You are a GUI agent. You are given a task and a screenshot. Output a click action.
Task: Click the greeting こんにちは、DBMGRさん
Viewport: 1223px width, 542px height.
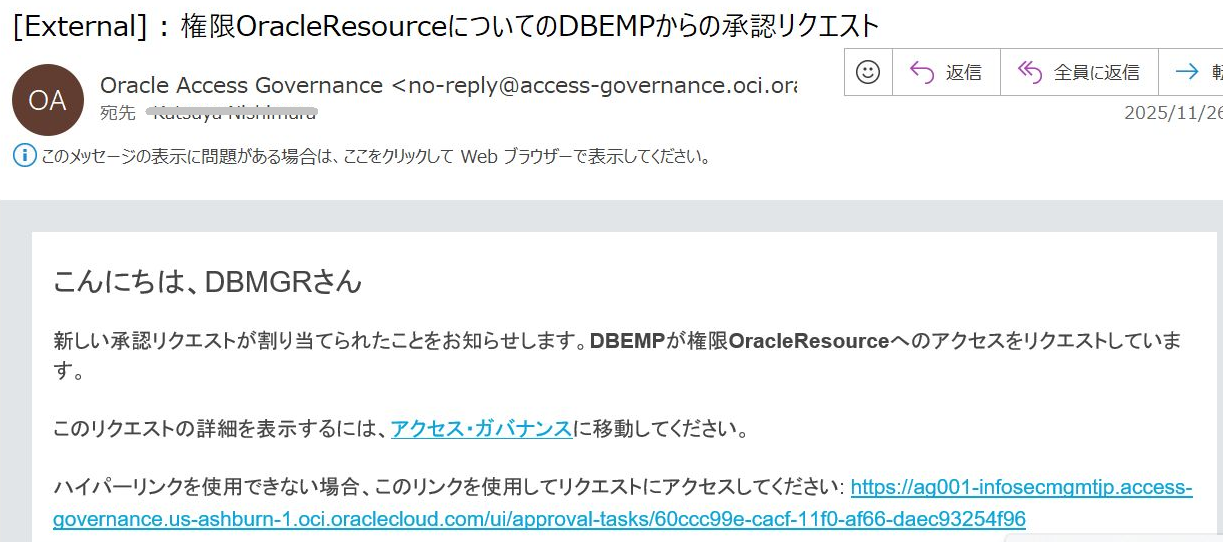click(x=207, y=282)
